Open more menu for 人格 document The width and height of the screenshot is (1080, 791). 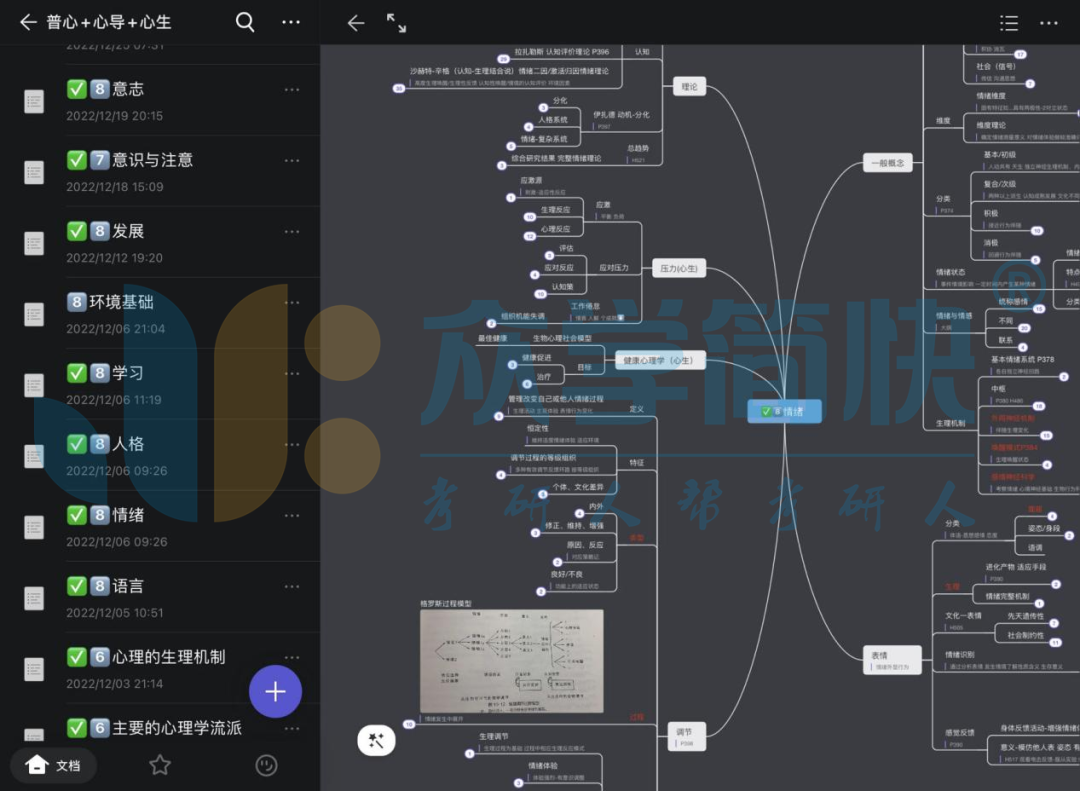292,444
